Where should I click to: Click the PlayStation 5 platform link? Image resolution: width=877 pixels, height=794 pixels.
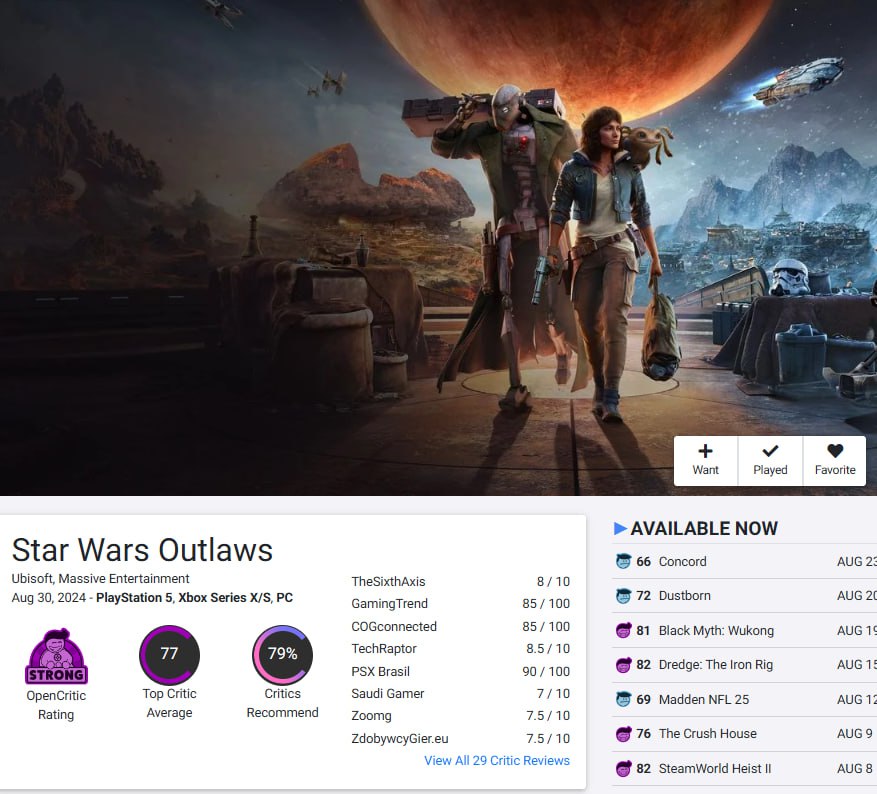point(134,598)
